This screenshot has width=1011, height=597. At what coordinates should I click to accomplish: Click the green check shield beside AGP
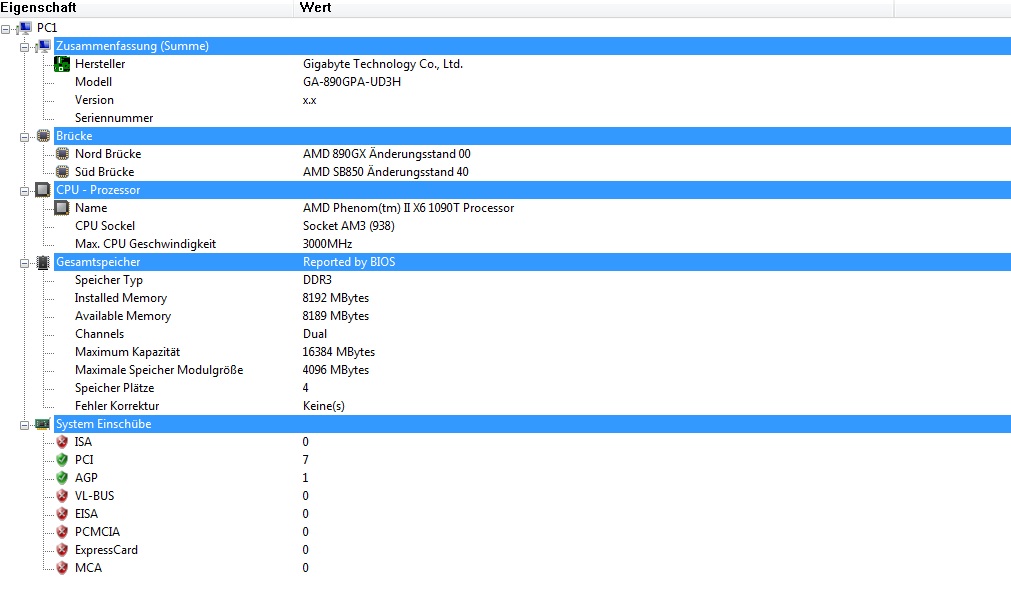point(62,478)
